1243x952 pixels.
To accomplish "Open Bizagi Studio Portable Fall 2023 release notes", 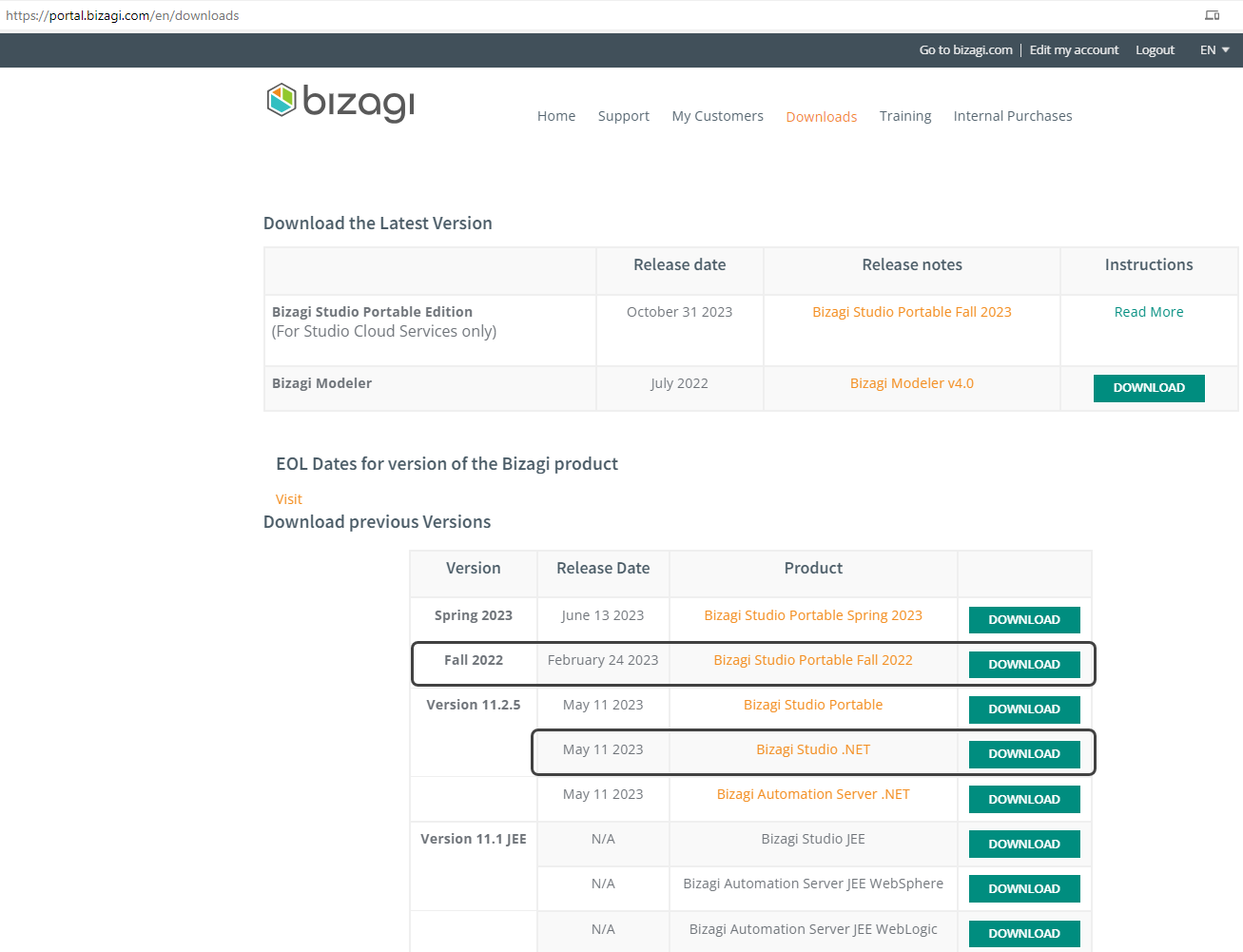I will tap(912, 312).
